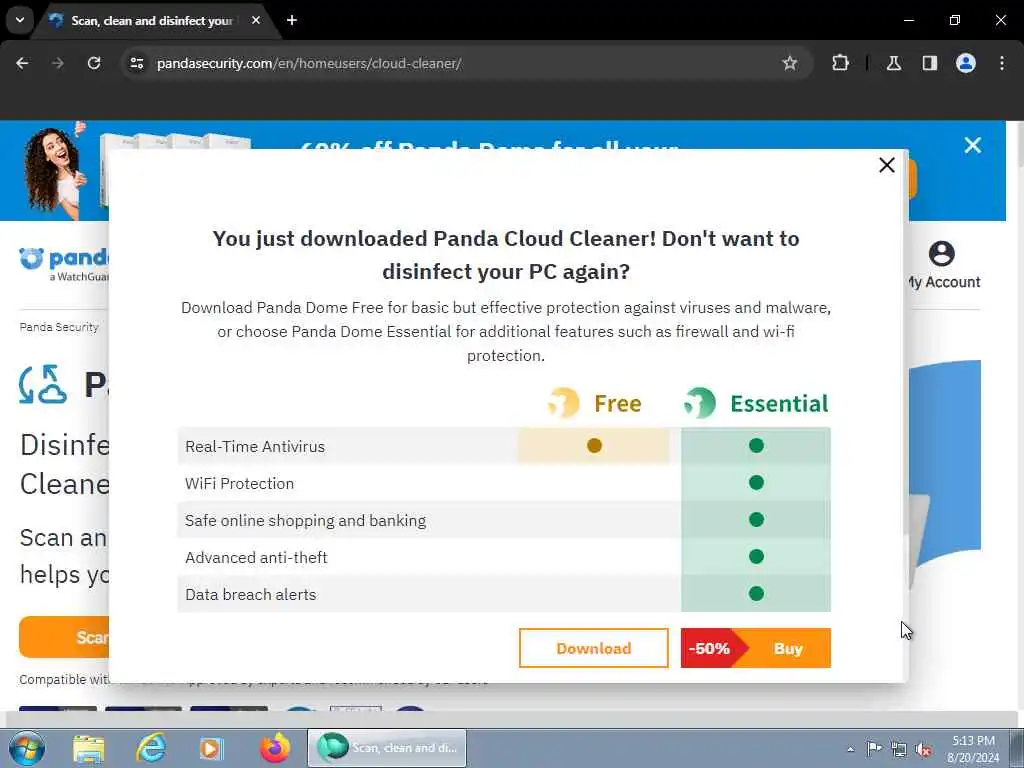Open My Account on Panda page

point(943,265)
